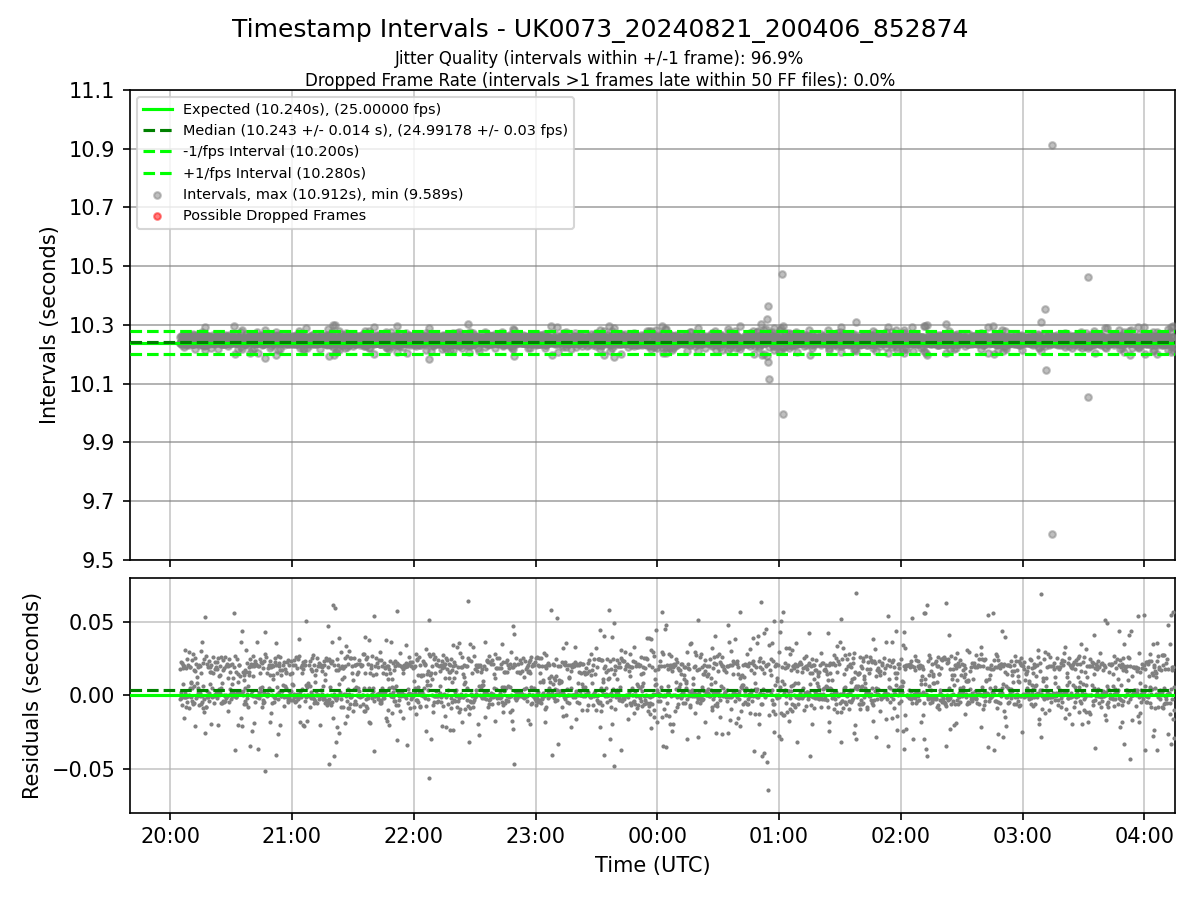Select legend entry 'Median (10.243 +/- 0.014 s)'
The height and width of the screenshot is (900, 1200).
coord(375,130)
